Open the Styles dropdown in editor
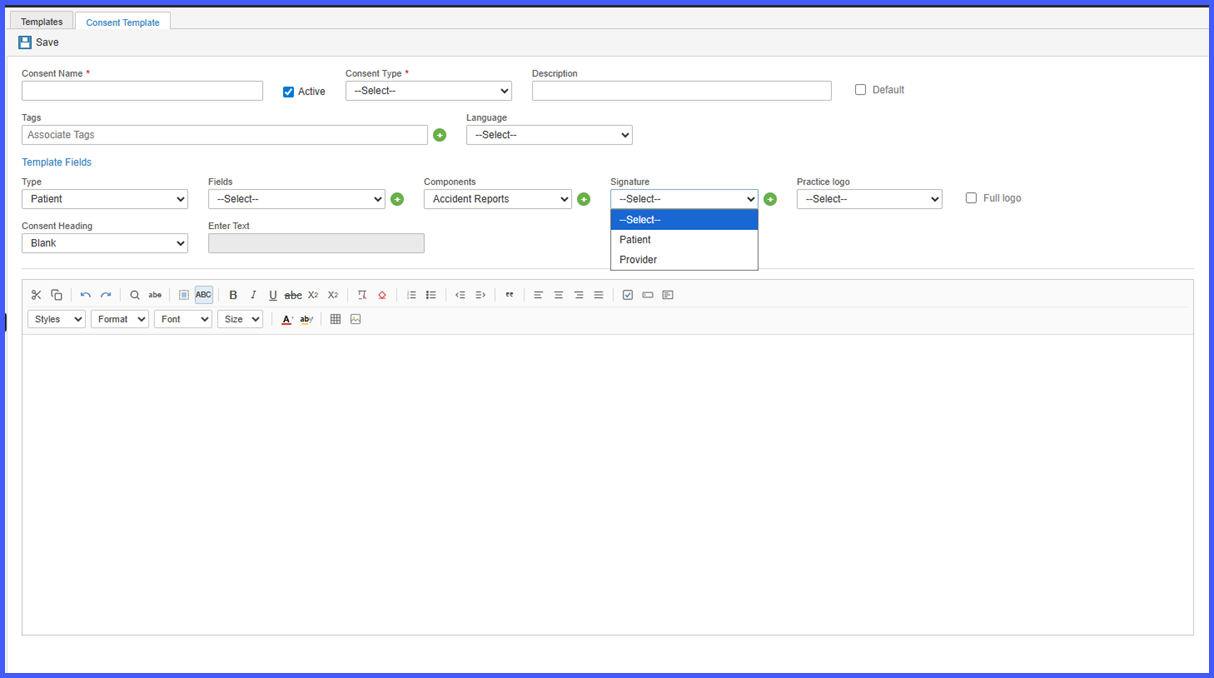1214x678 pixels. pos(56,319)
